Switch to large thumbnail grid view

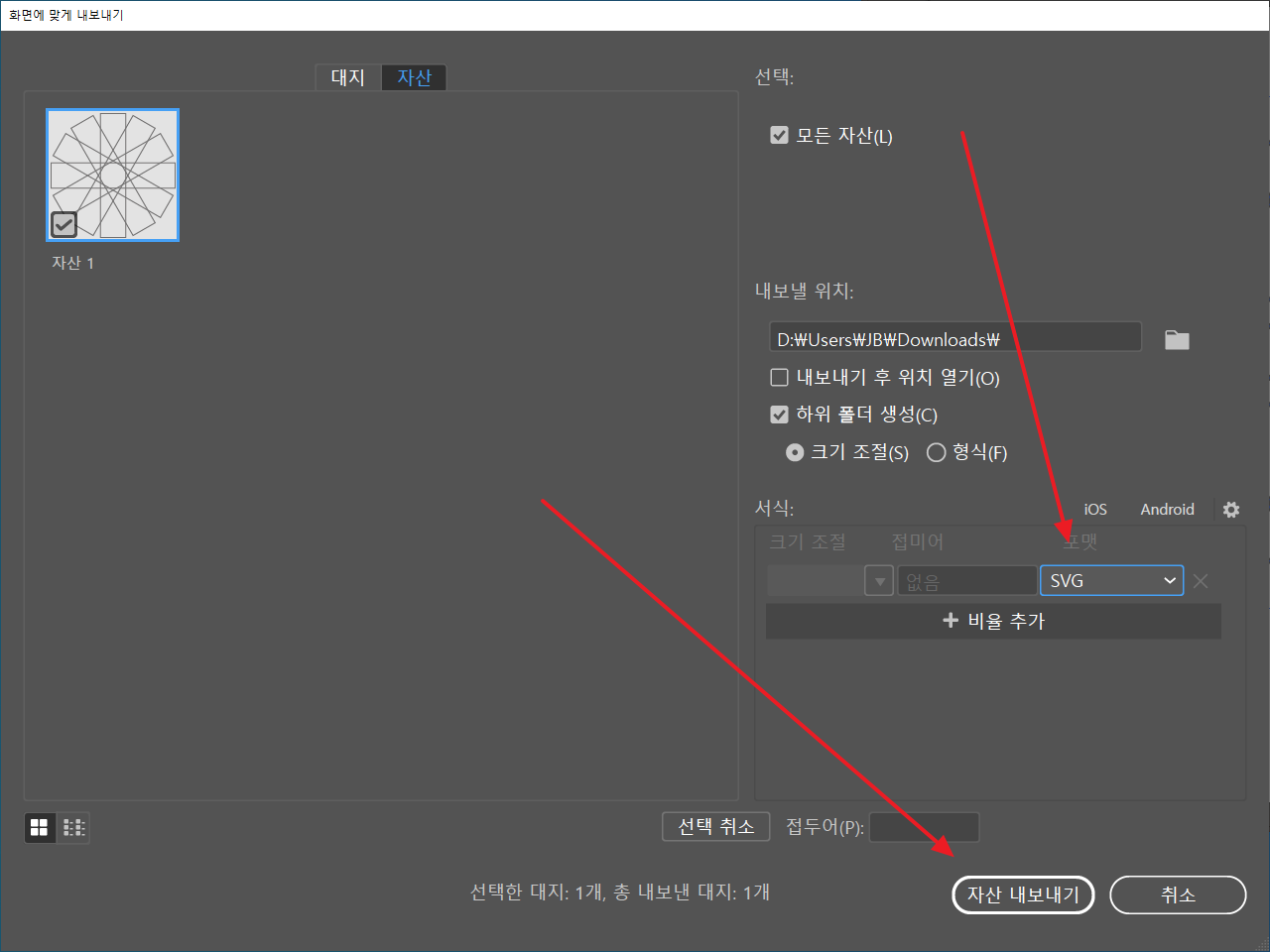tap(40, 827)
